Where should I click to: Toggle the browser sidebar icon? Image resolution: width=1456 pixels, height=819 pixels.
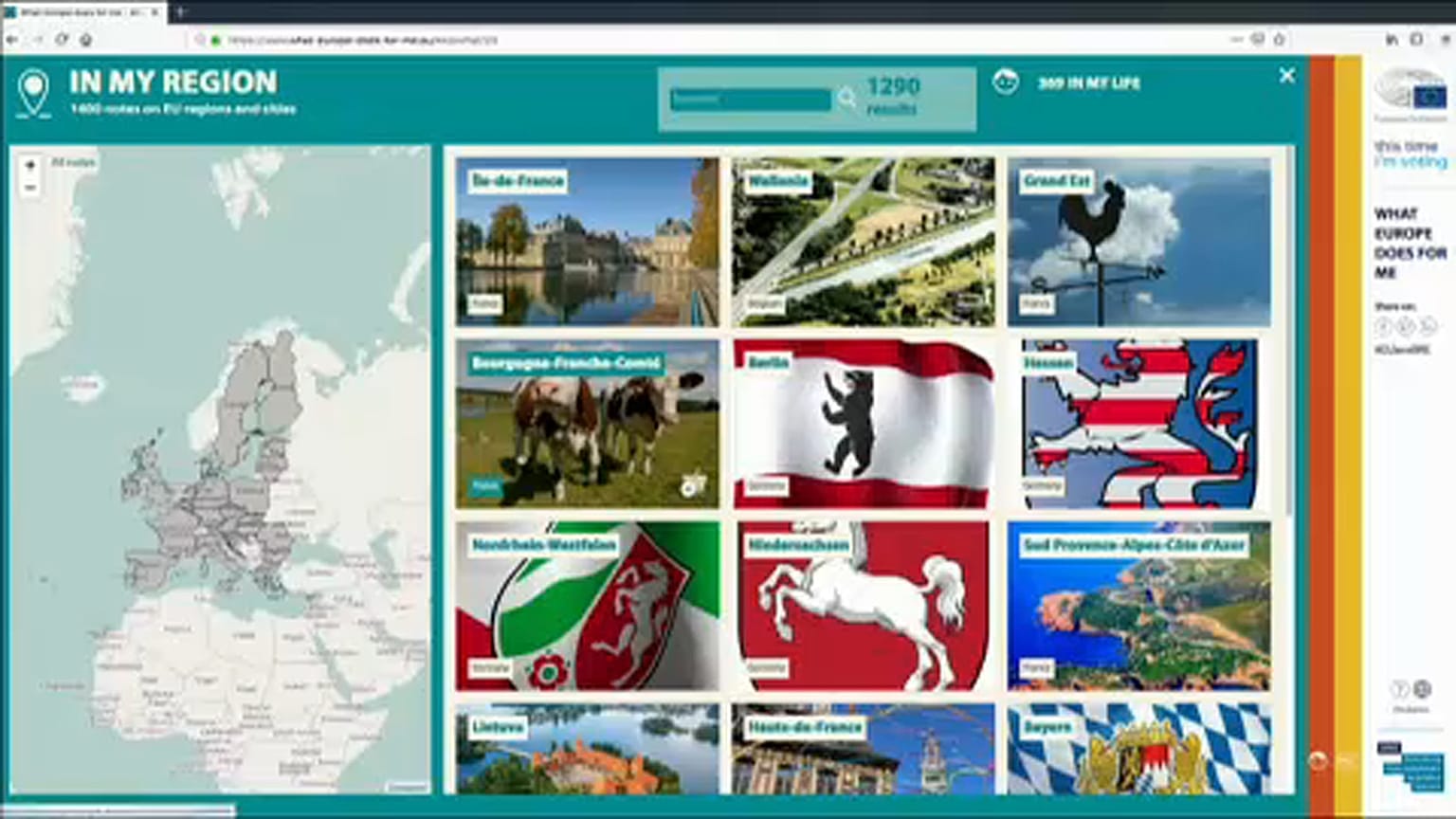[1416, 39]
